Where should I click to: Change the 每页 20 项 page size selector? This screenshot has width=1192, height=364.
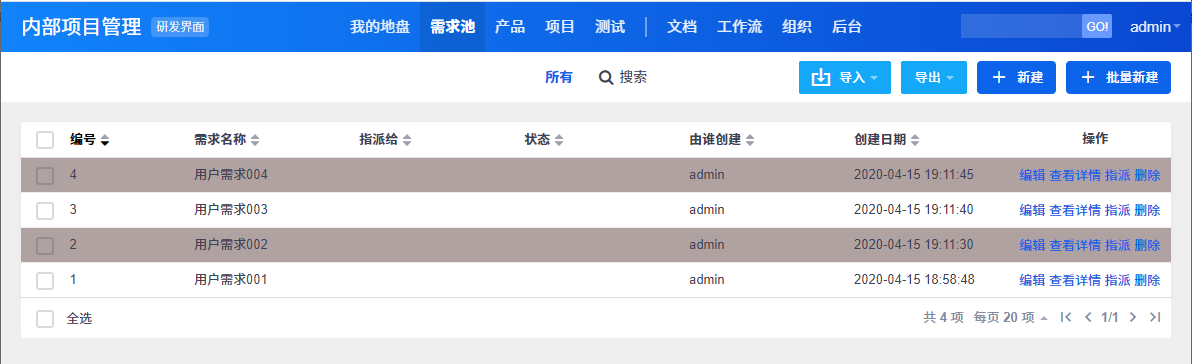[1010, 317]
